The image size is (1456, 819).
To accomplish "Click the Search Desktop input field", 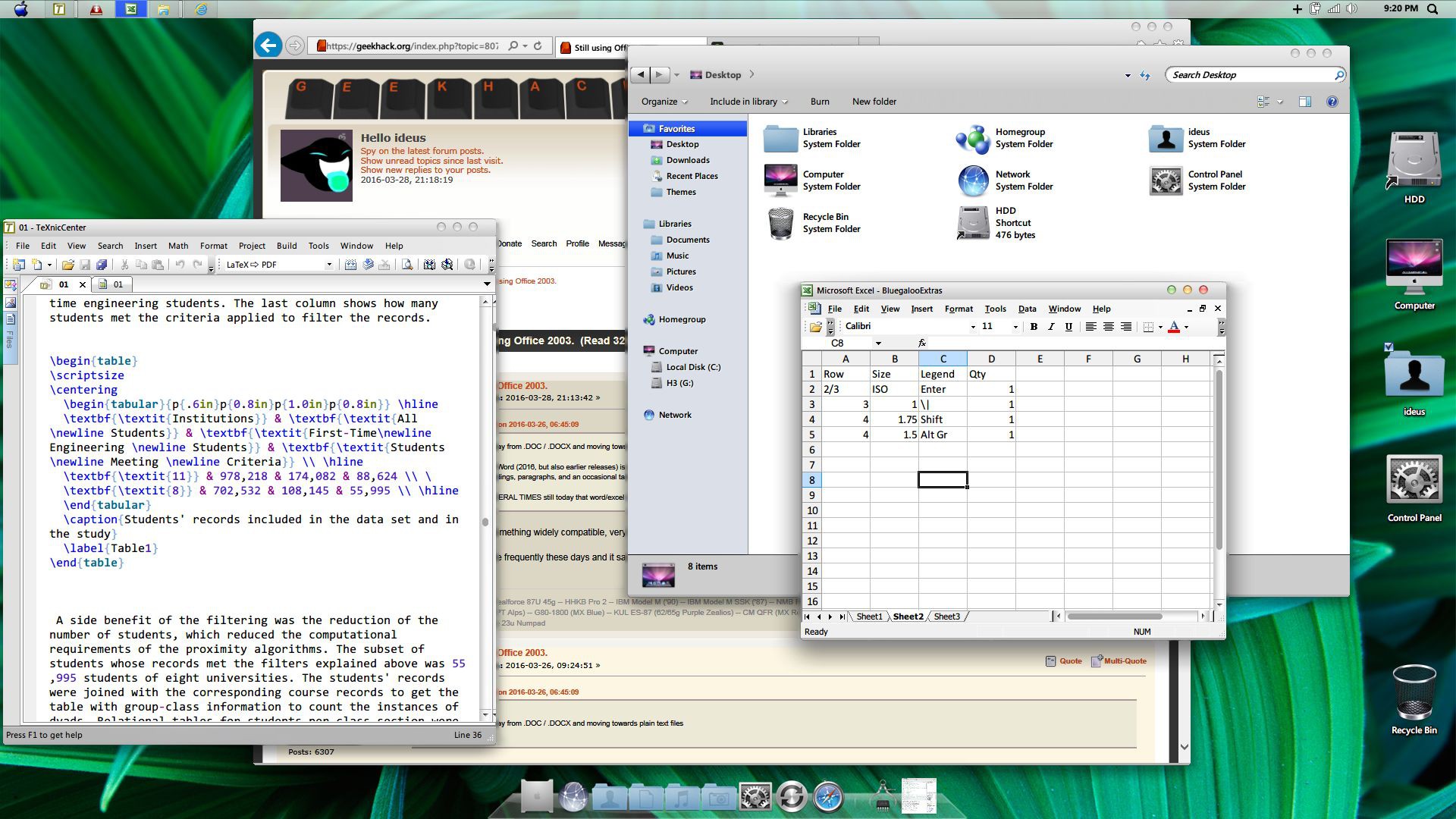I will tap(1250, 75).
